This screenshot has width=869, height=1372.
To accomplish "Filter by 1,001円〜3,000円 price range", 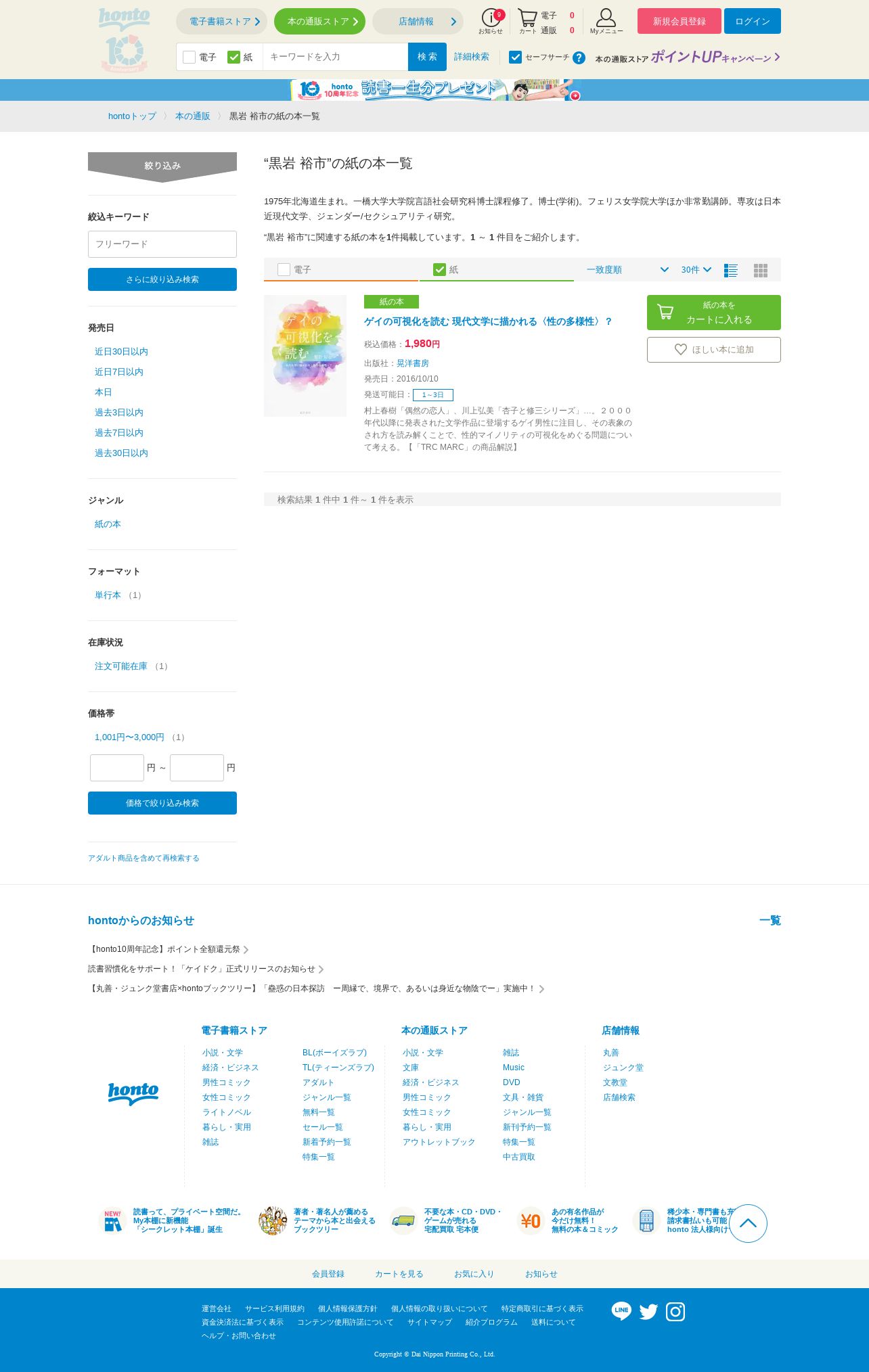I will pos(129,737).
